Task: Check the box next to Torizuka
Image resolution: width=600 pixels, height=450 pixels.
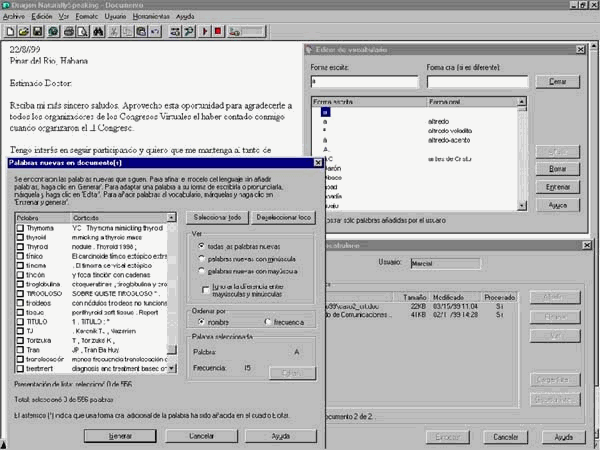Action: [20, 340]
